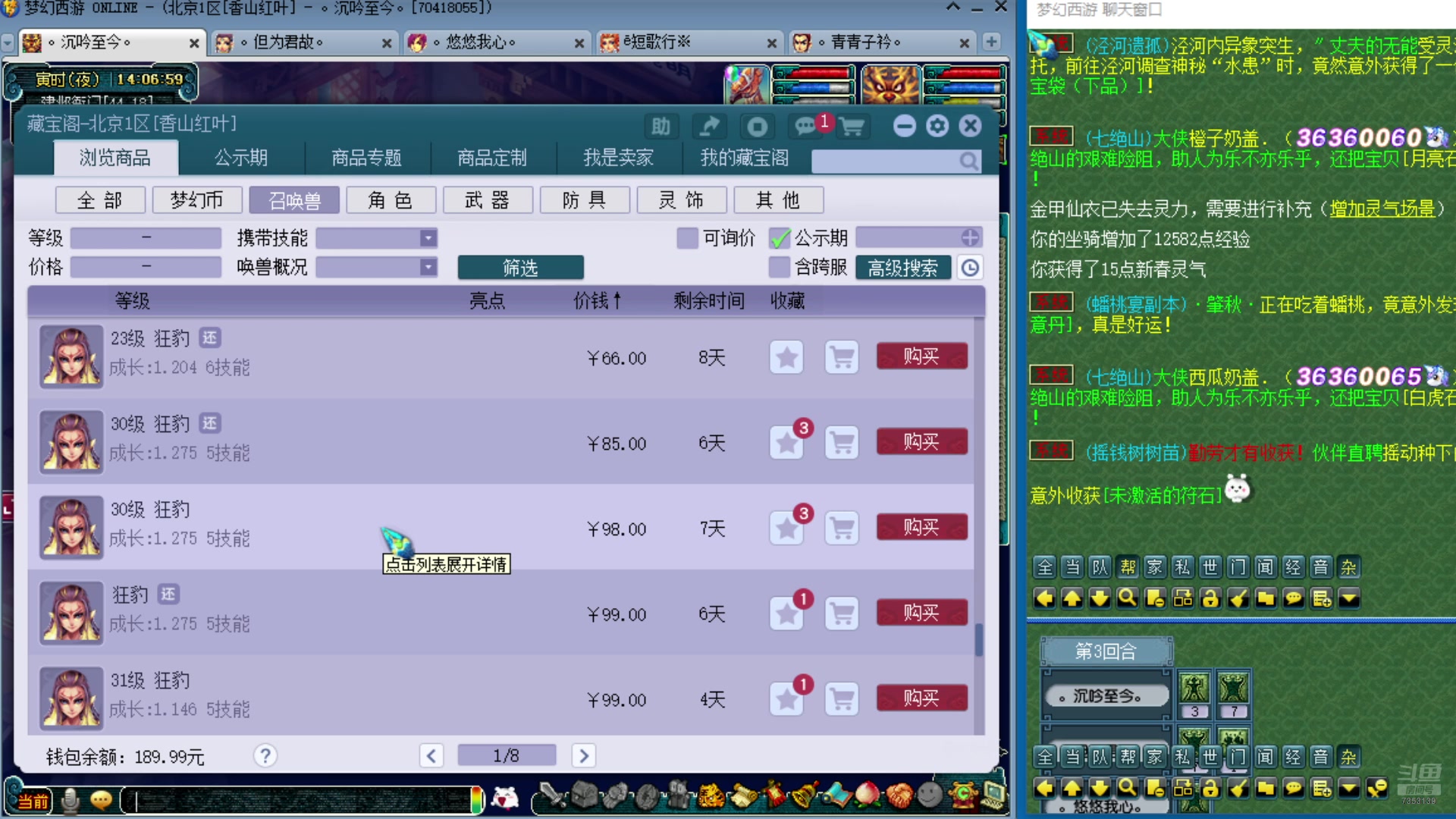This screenshot has height=819, width=1456.
Task: Enable the 含跨服 checkbox
Action: pyautogui.click(x=780, y=268)
